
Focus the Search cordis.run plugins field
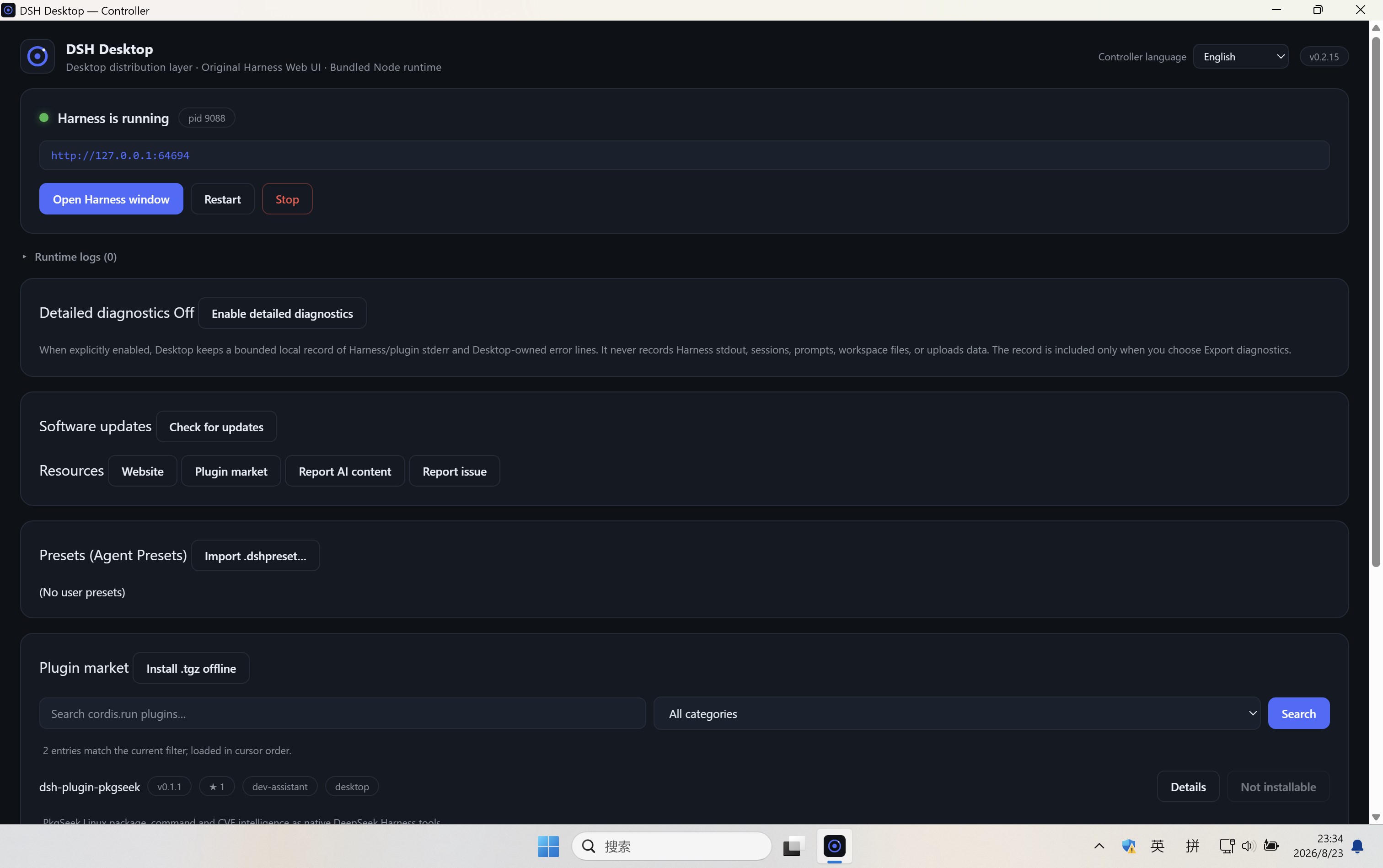tap(343, 713)
